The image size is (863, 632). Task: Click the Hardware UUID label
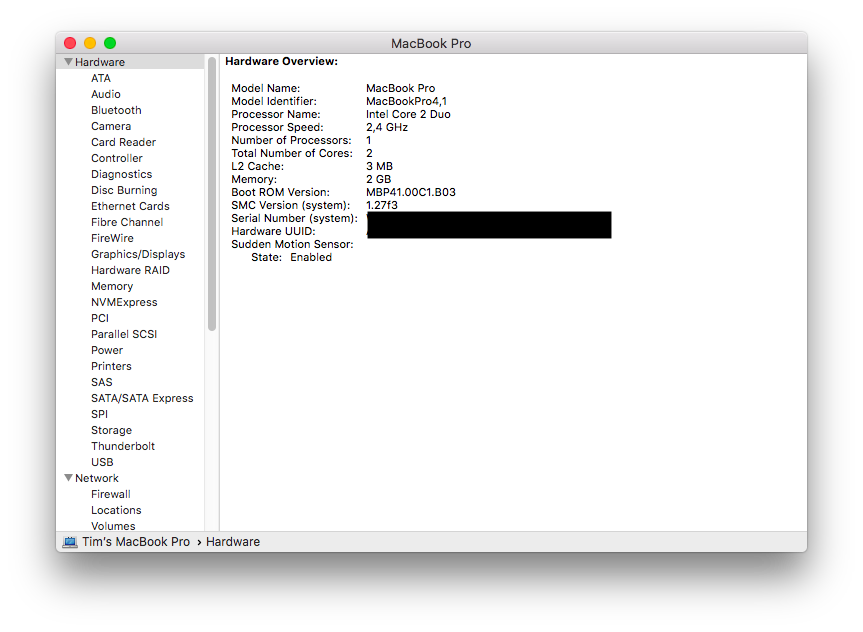273,231
